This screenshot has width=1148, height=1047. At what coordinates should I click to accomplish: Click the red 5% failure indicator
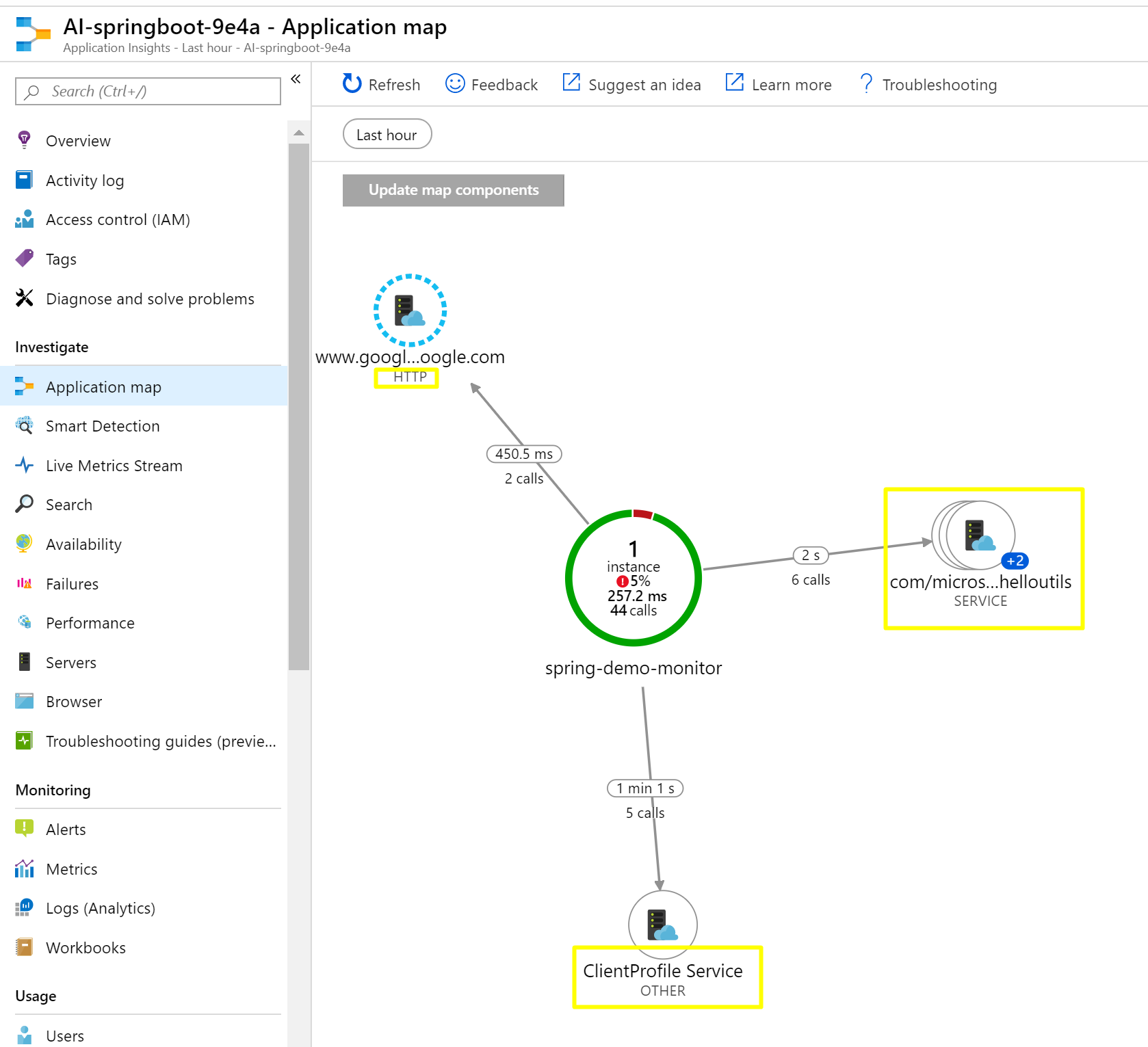(x=634, y=581)
